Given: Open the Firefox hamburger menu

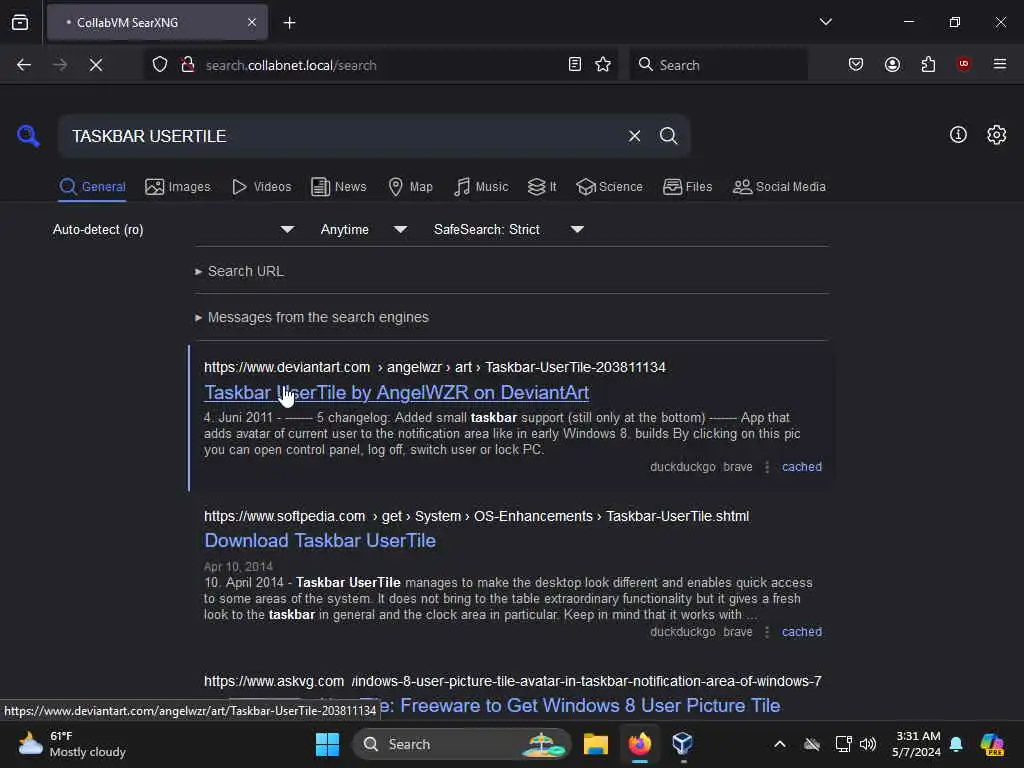Looking at the screenshot, I should click(1000, 64).
